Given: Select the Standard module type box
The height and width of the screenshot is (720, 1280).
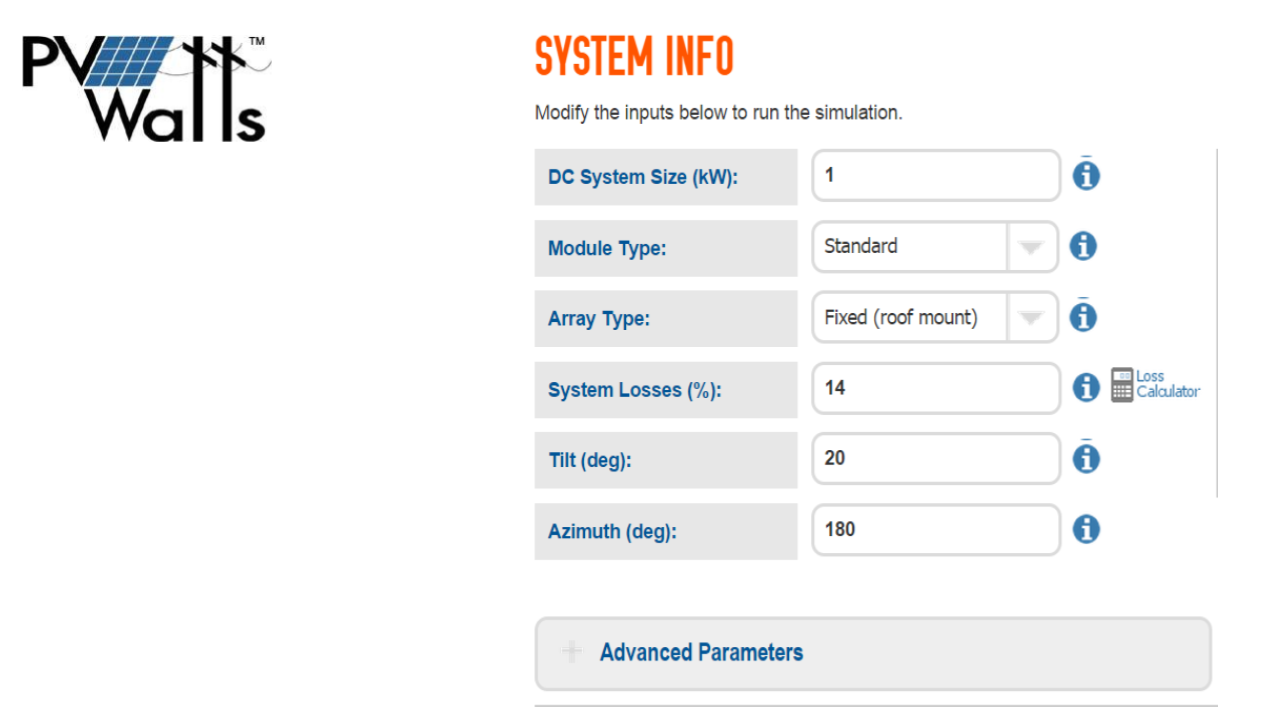Looking at the screenshot, I should (910, 247).
